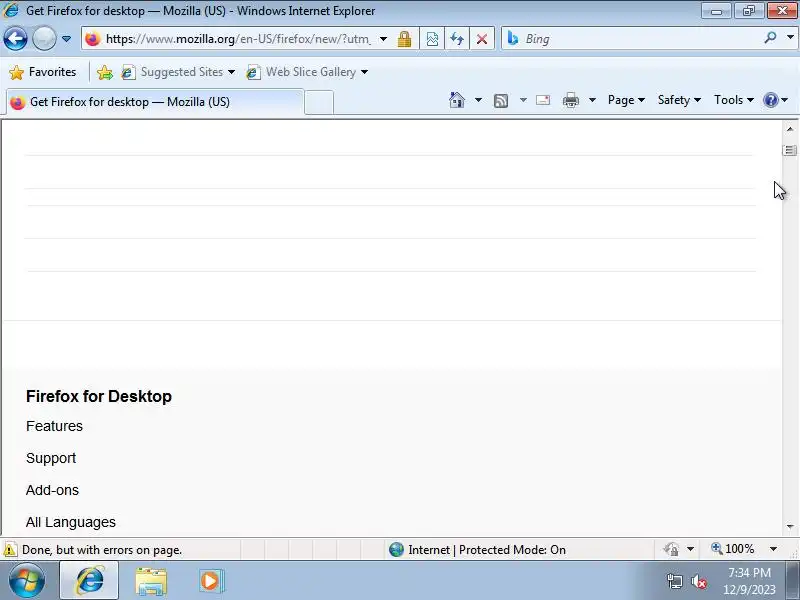The width and height of the screenshot is (800, 600).
Task: Click the RSS feeds icon
Action: (501, 101)
